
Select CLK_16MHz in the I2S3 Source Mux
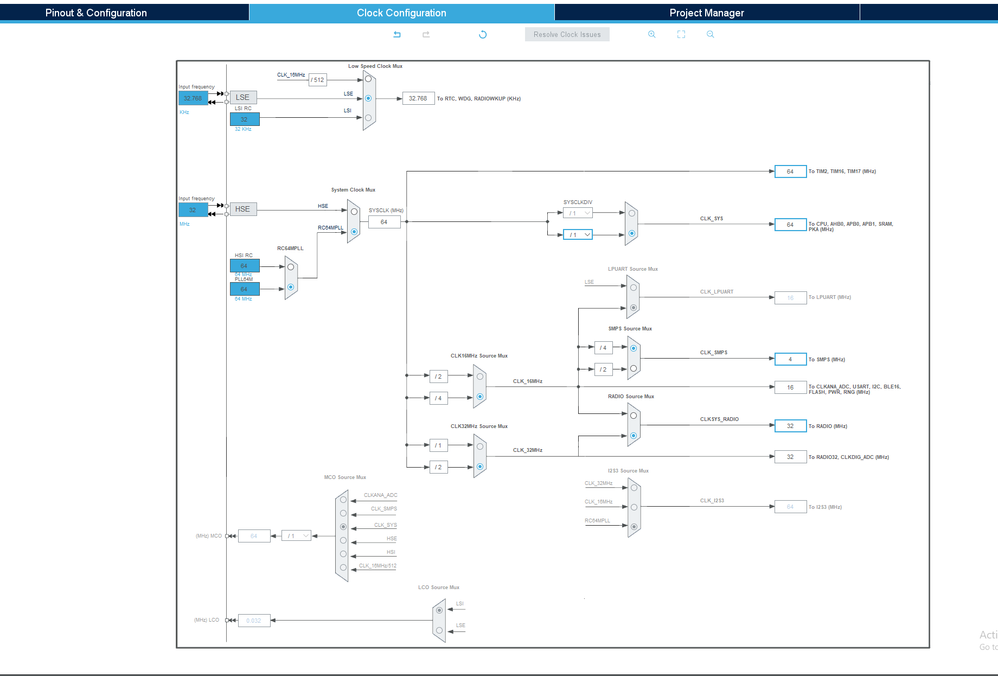[634, 507]
